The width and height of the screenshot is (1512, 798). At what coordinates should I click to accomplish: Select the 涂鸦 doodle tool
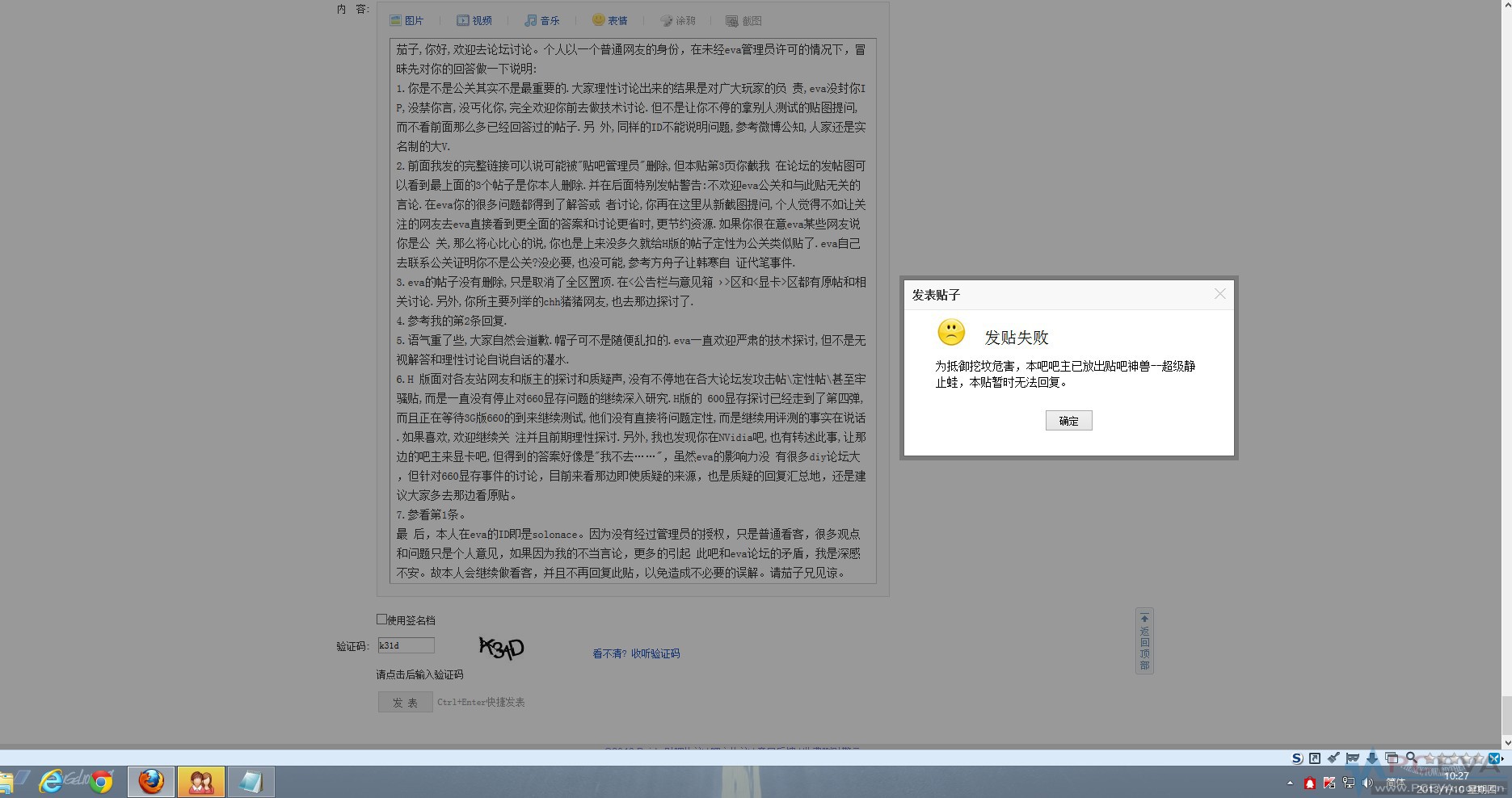[679, 20]
